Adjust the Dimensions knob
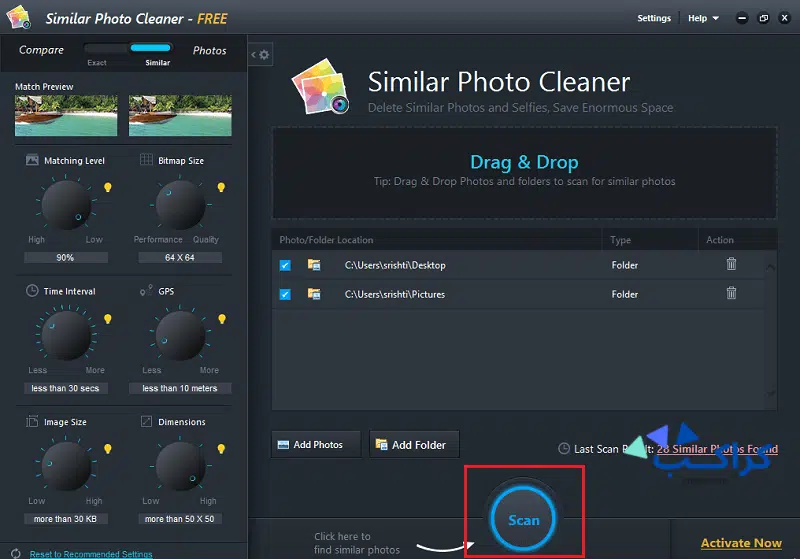The image size is (800, 559). click(180, 466)
